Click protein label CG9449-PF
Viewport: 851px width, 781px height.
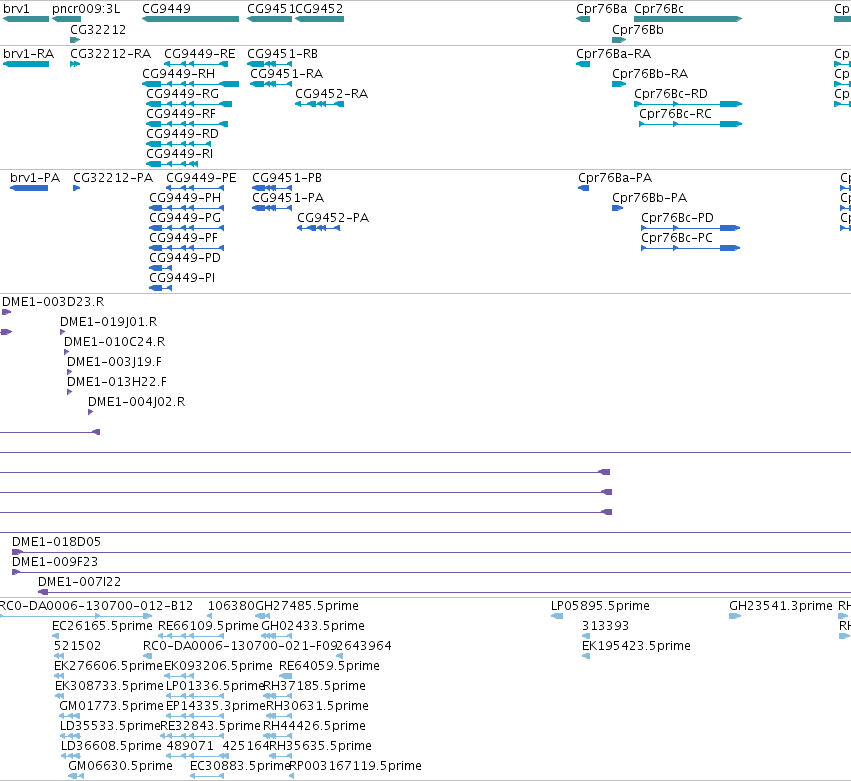point(183,238)
